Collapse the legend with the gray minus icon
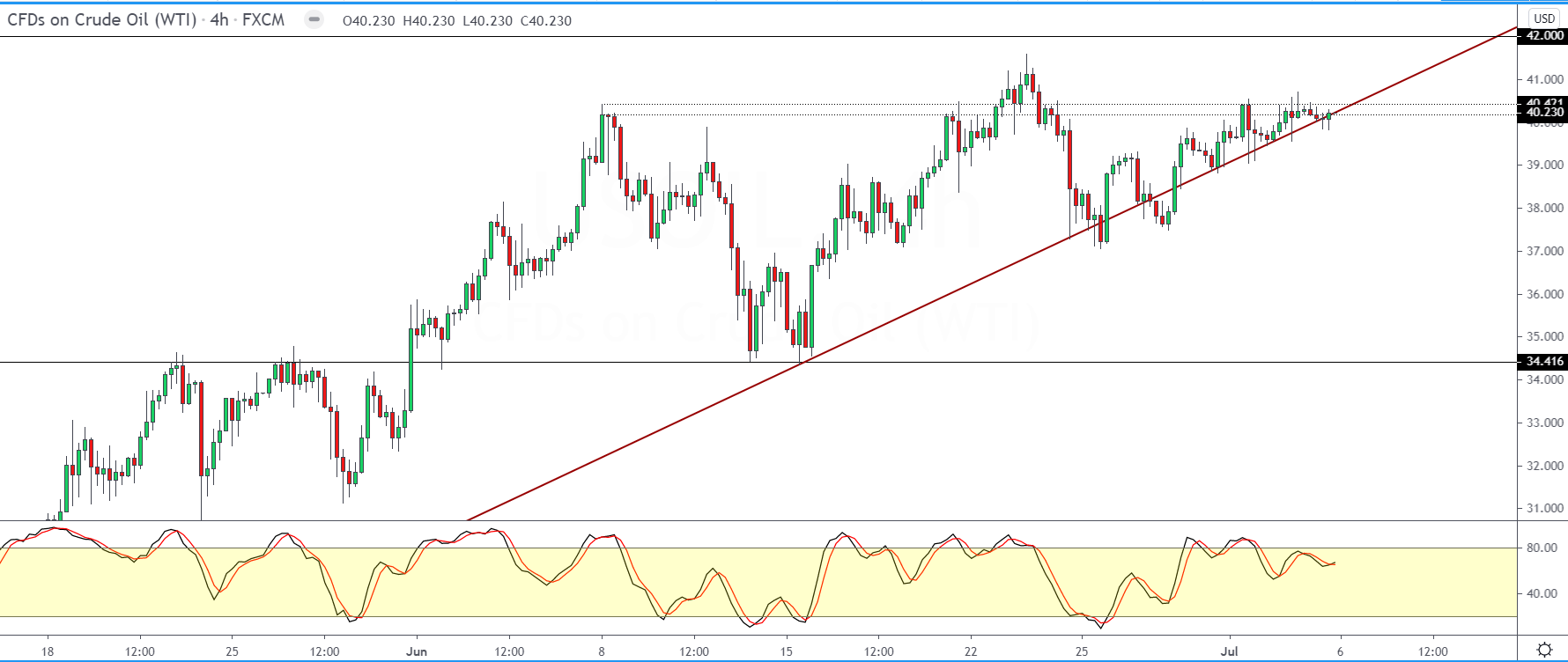Viewport: 1568px width, 662px height. click(314, 19)
